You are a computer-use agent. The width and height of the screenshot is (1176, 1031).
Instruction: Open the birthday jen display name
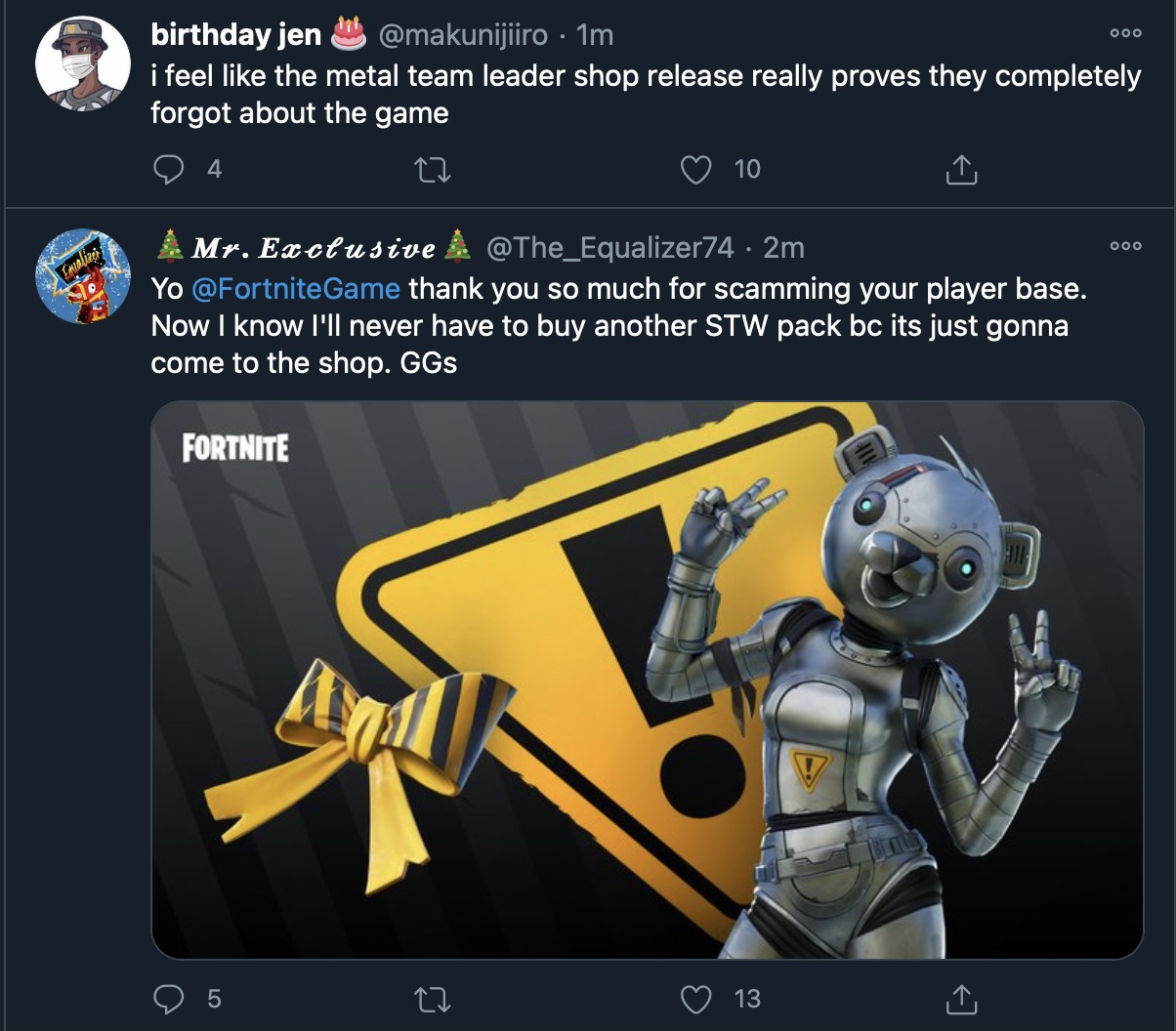(235, 35)
